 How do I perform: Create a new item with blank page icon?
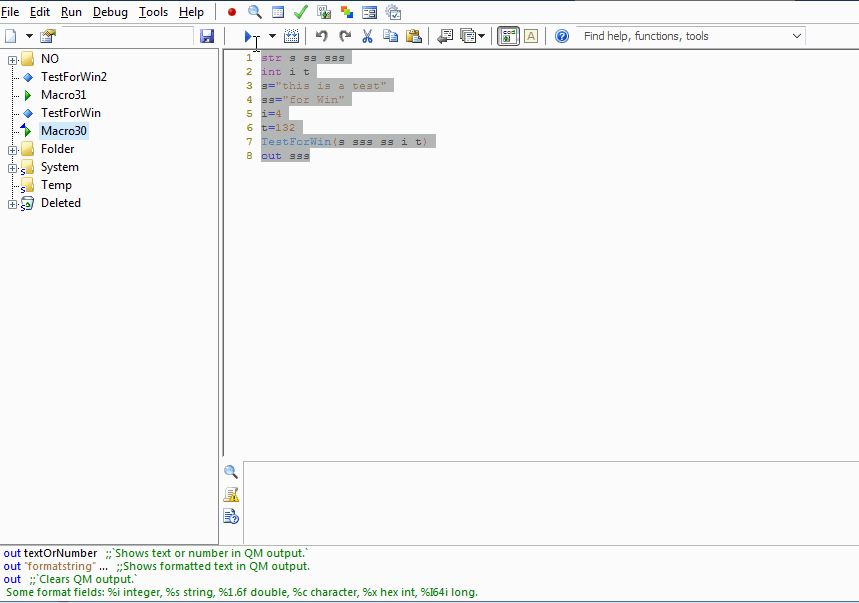coord(10,36)
